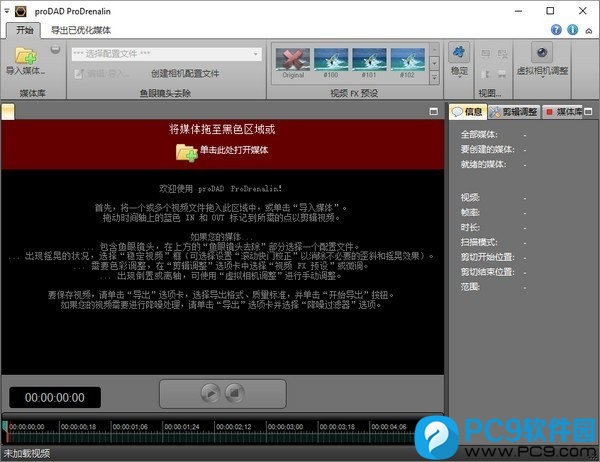Click the 导入媒体 folder icon
Viewport: 600px width, 462px height.
(x=25, y=56)
